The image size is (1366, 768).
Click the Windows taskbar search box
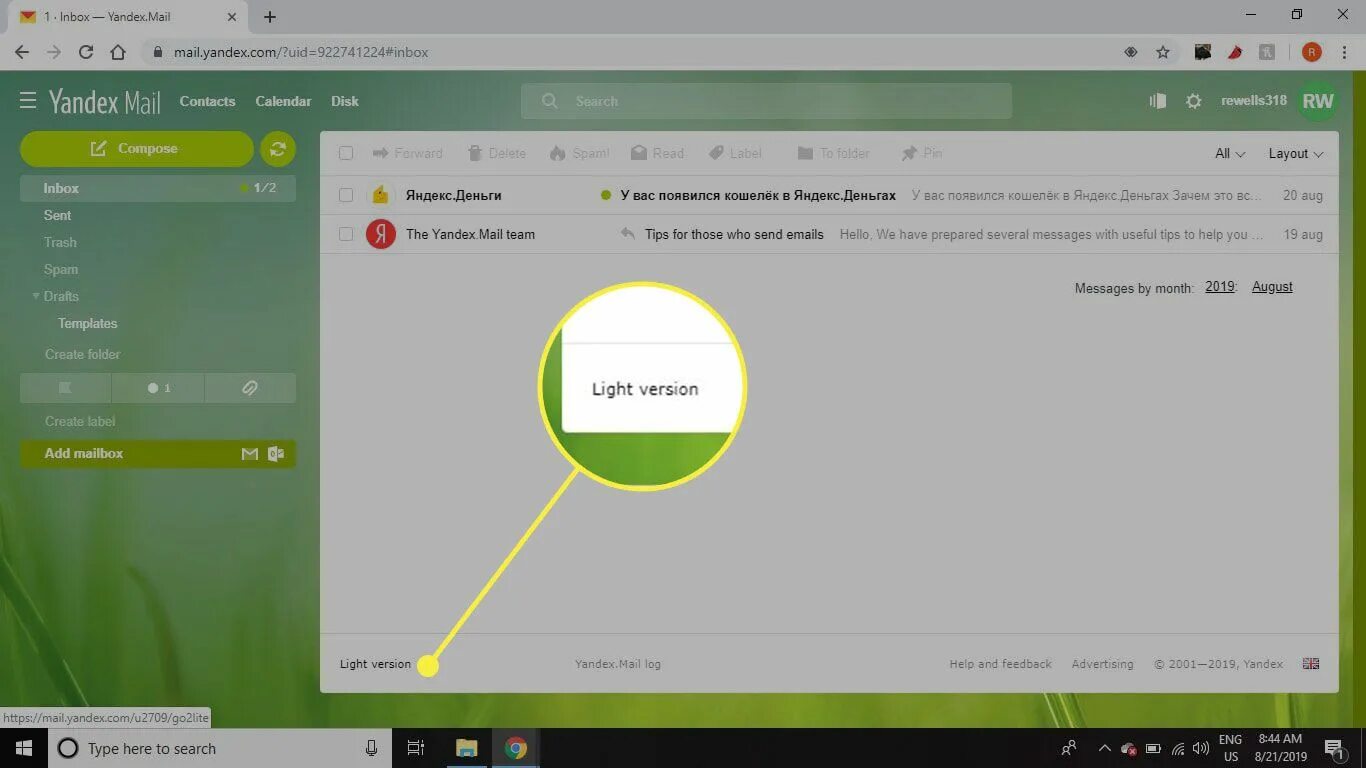coord(219,748)
